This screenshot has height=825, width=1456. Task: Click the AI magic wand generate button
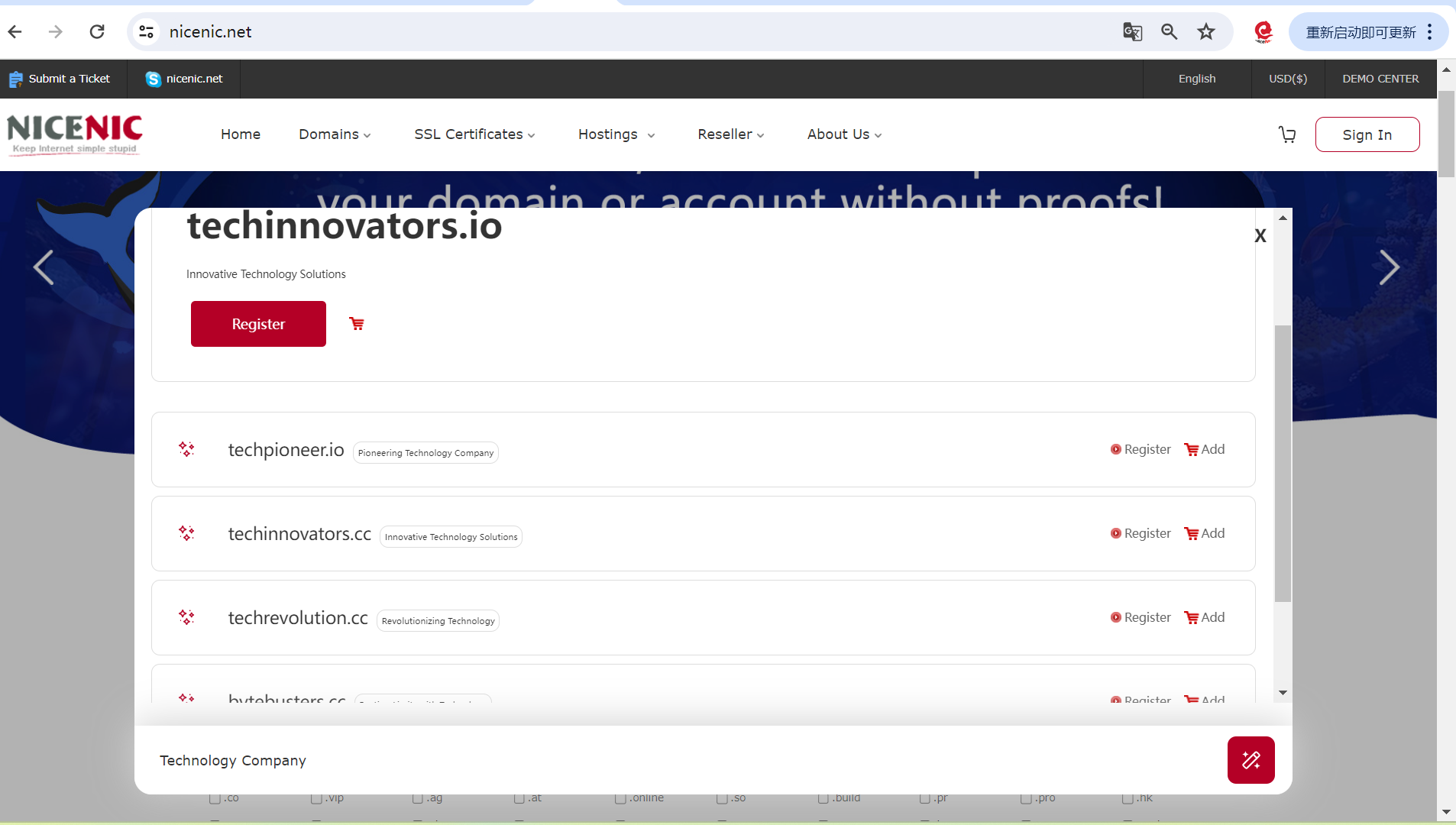(1251, 760)
